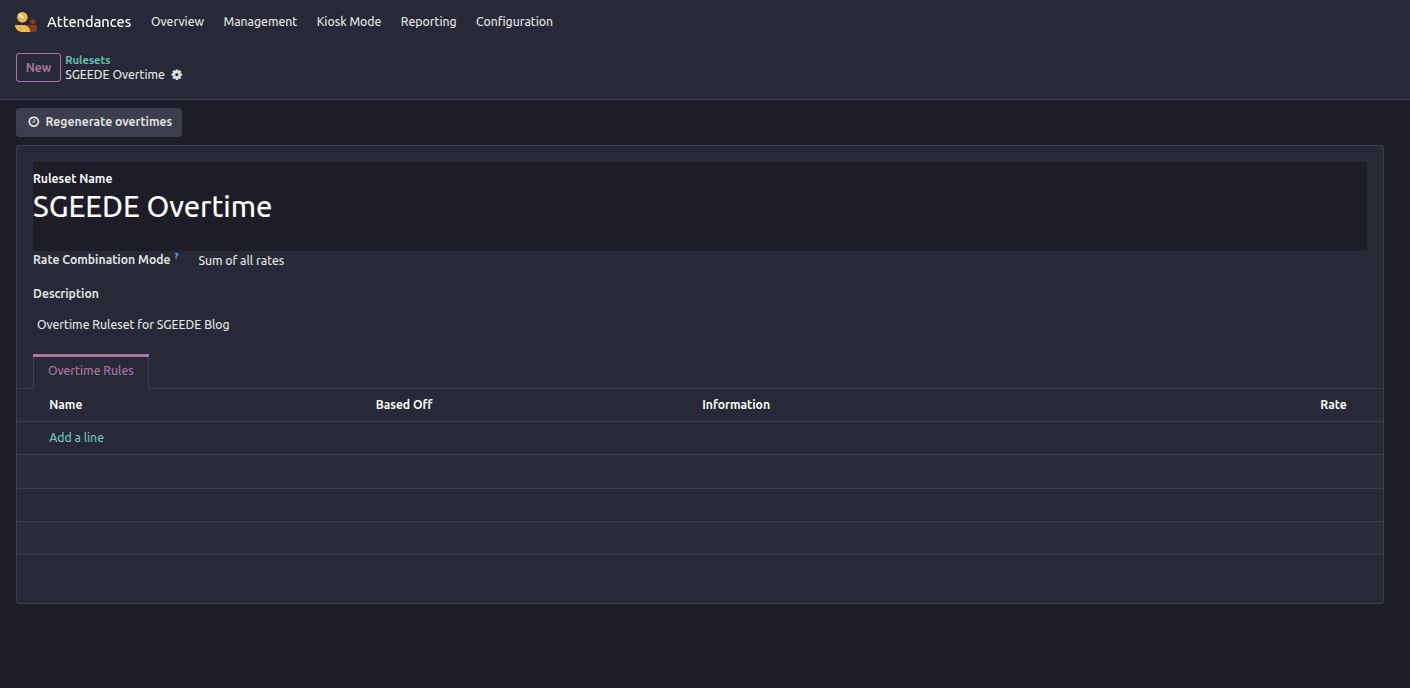Expand the Configuration menu
Screen dimensions: 1410x688
[x=514, y=22]
